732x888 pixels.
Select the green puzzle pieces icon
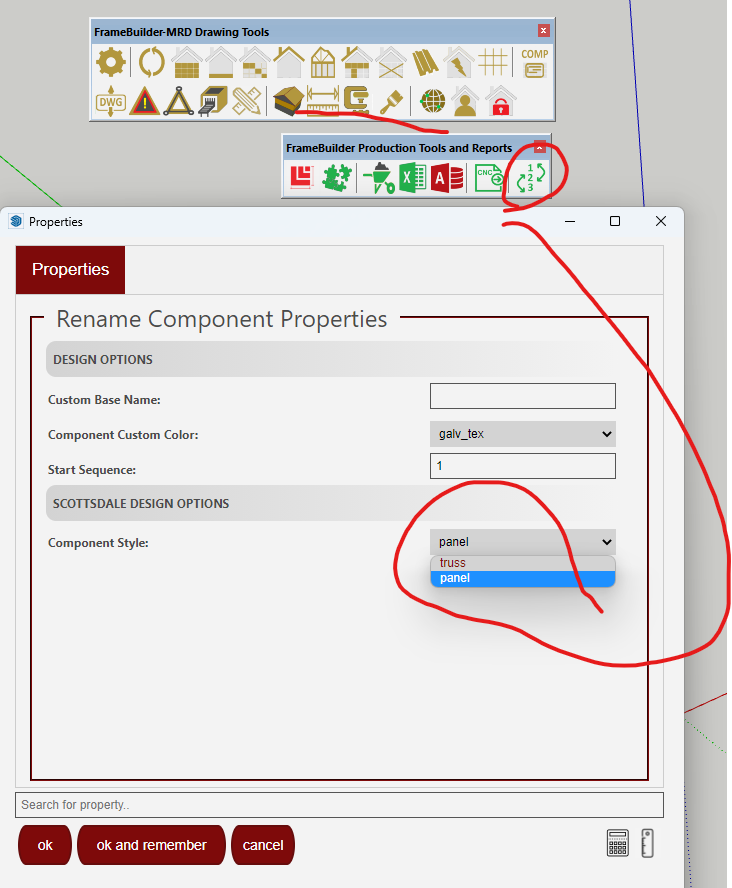pos(337,178)
